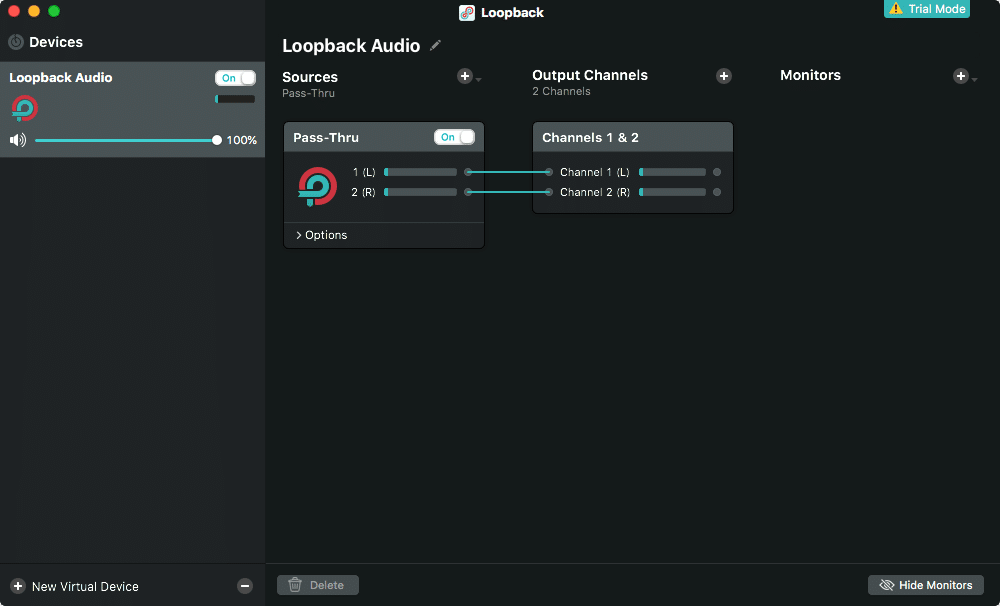Click the trash icon in the Delete button
1000x606 pixels.
(295, 585)
